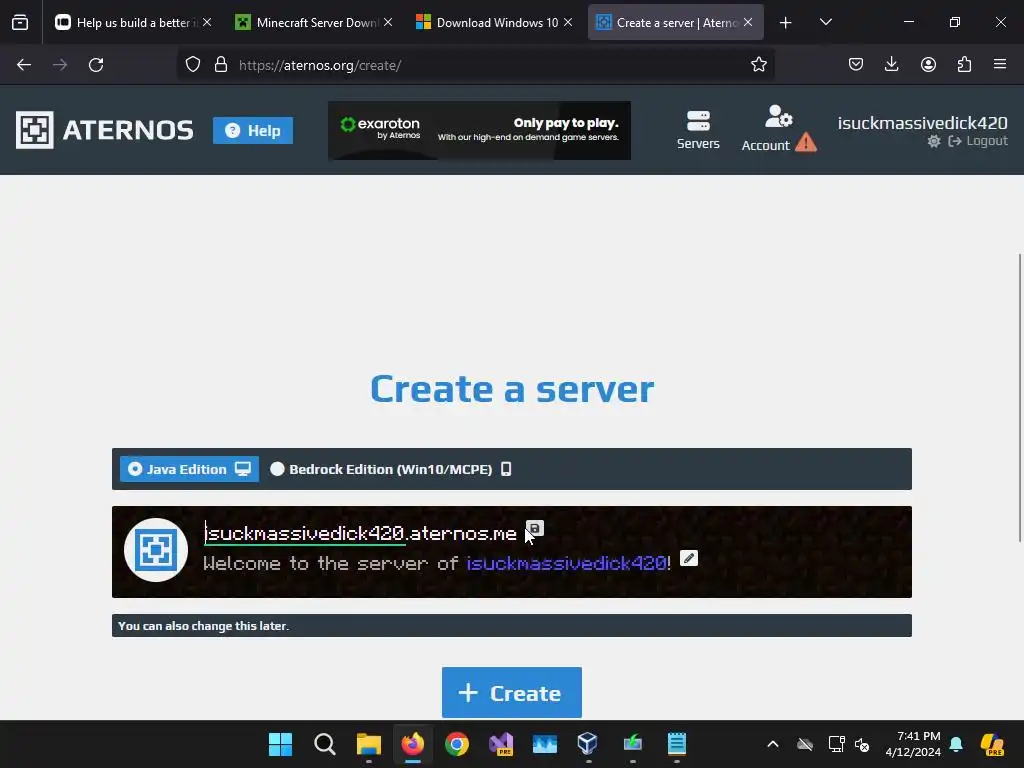Screen dimensions: 1024x768
Task: Show hidden system tray icons chevron
Action: point(773,744)
